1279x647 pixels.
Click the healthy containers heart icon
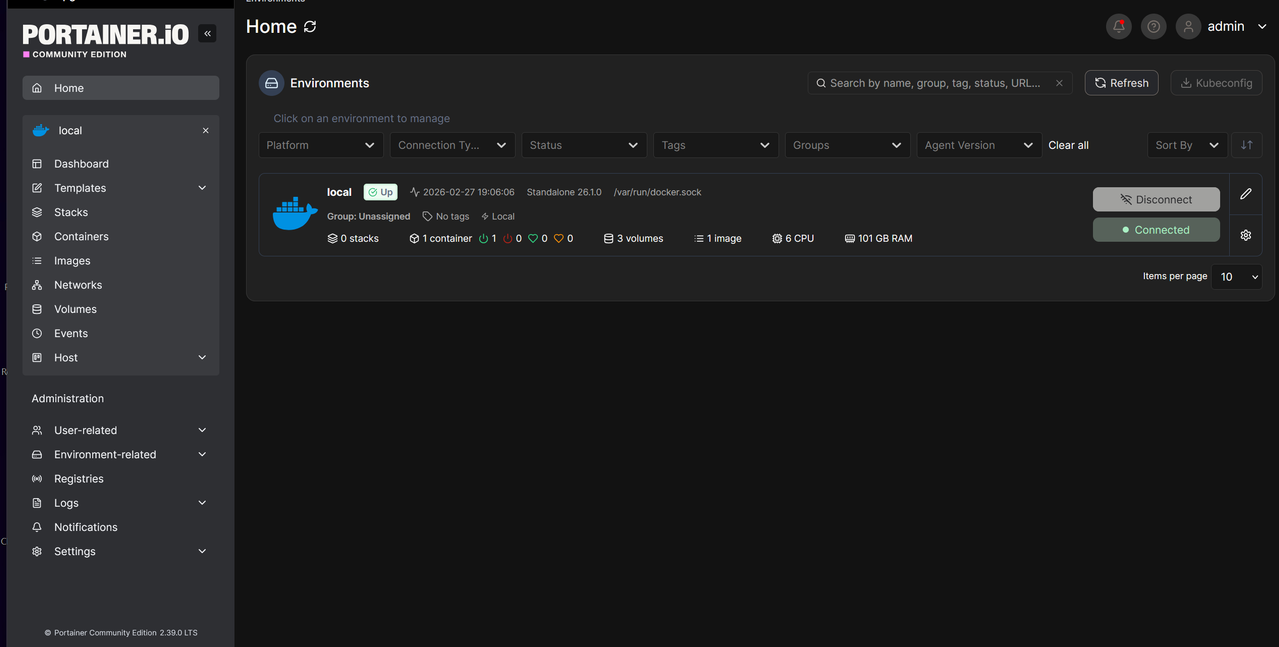tap(533, 239)
